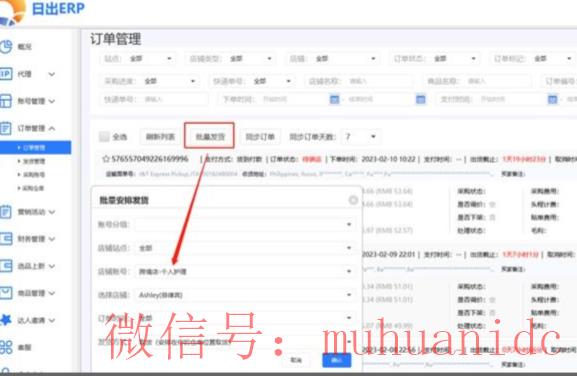Focus the 商品名称 input field

[498, 81]
